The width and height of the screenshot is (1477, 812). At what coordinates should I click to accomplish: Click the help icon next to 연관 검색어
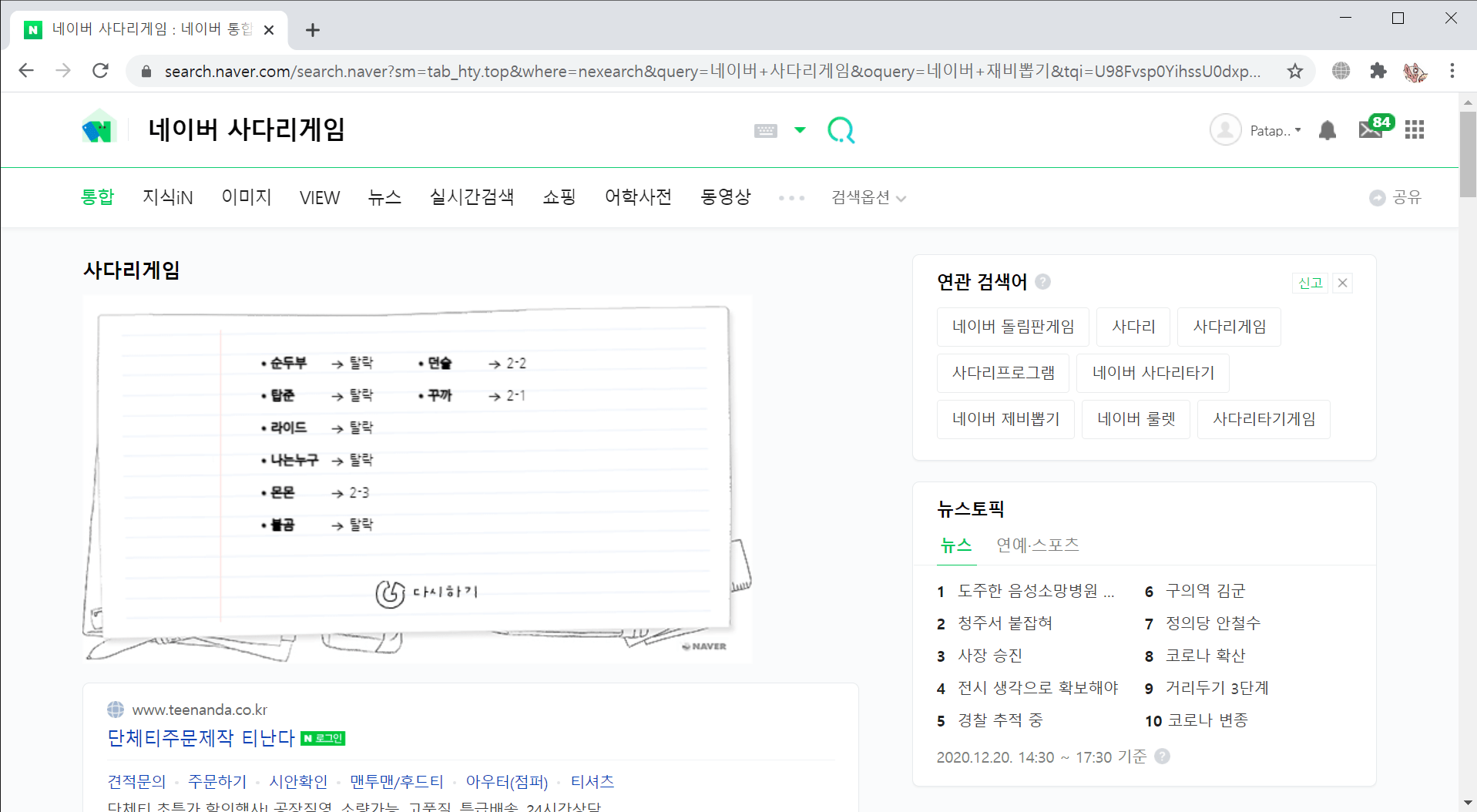pyautogui.click(x=1042, y=281)
